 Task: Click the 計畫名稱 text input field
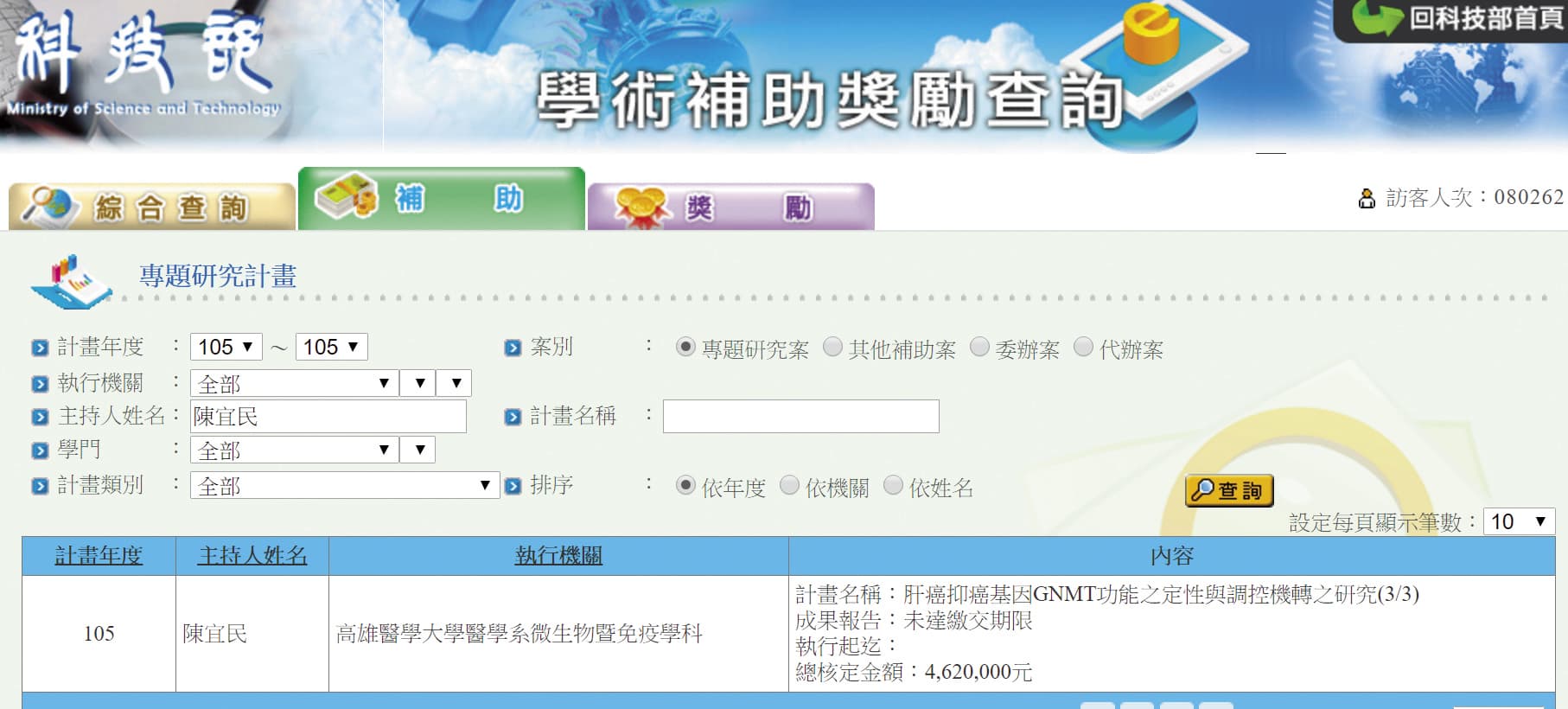point(801,416)
